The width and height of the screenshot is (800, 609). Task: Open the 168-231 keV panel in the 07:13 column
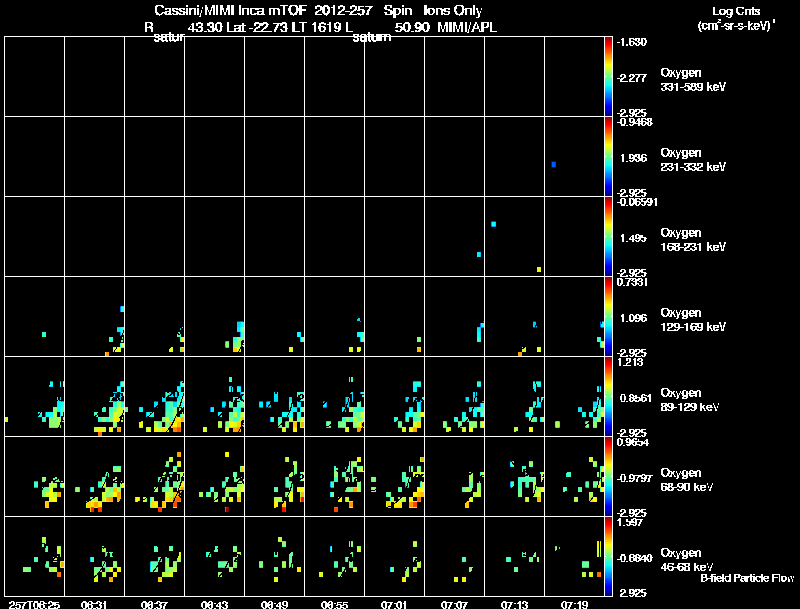pos(514,236)
